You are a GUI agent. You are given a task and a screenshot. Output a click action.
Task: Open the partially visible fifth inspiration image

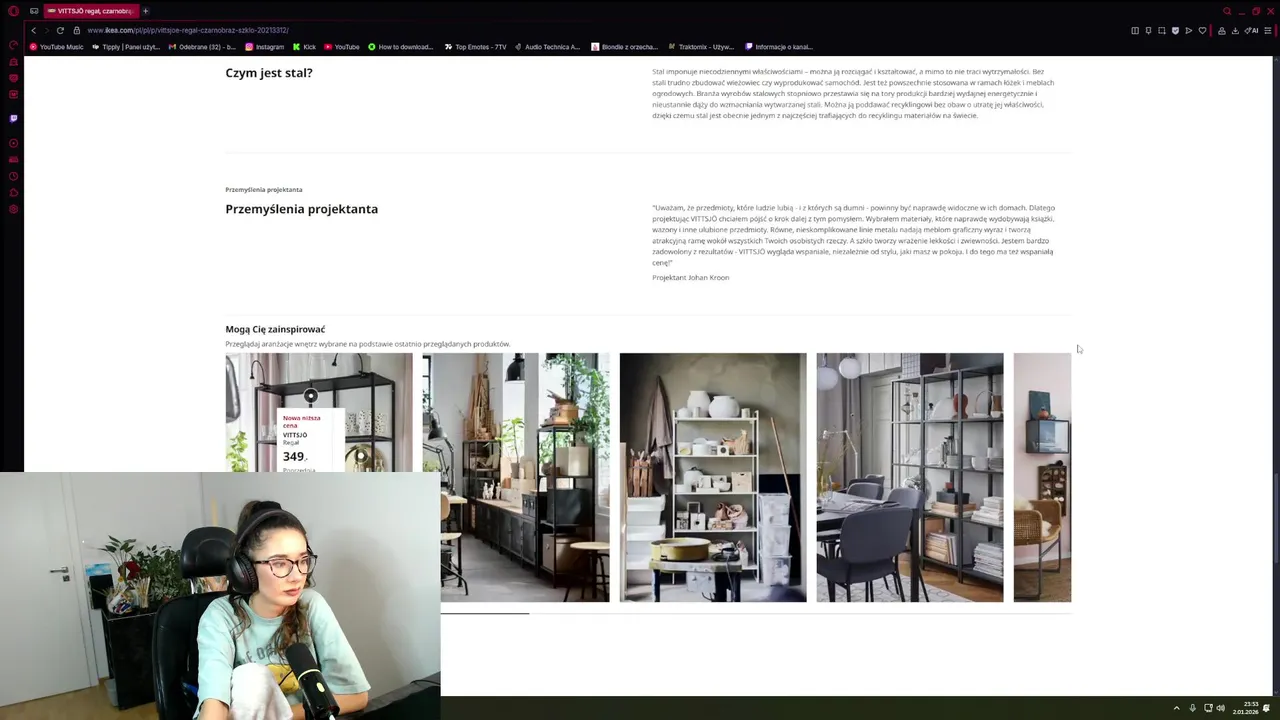1042,477
